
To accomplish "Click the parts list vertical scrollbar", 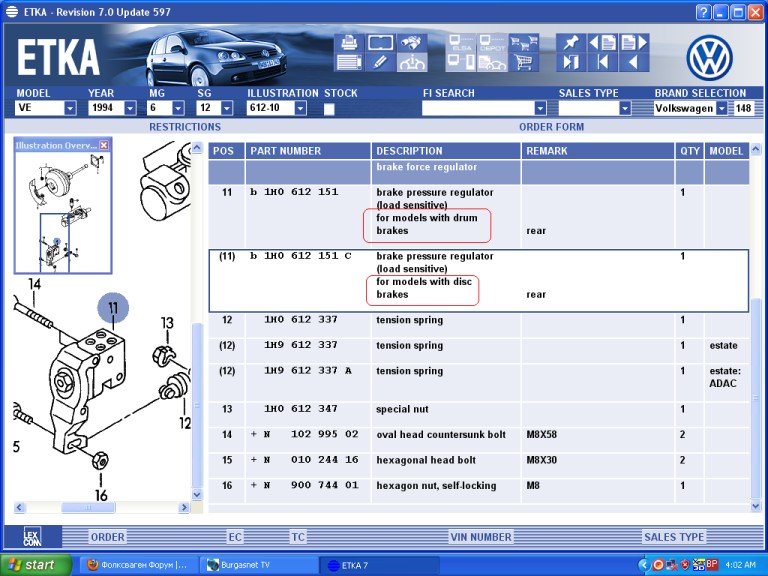I will (x=756, y=330).
